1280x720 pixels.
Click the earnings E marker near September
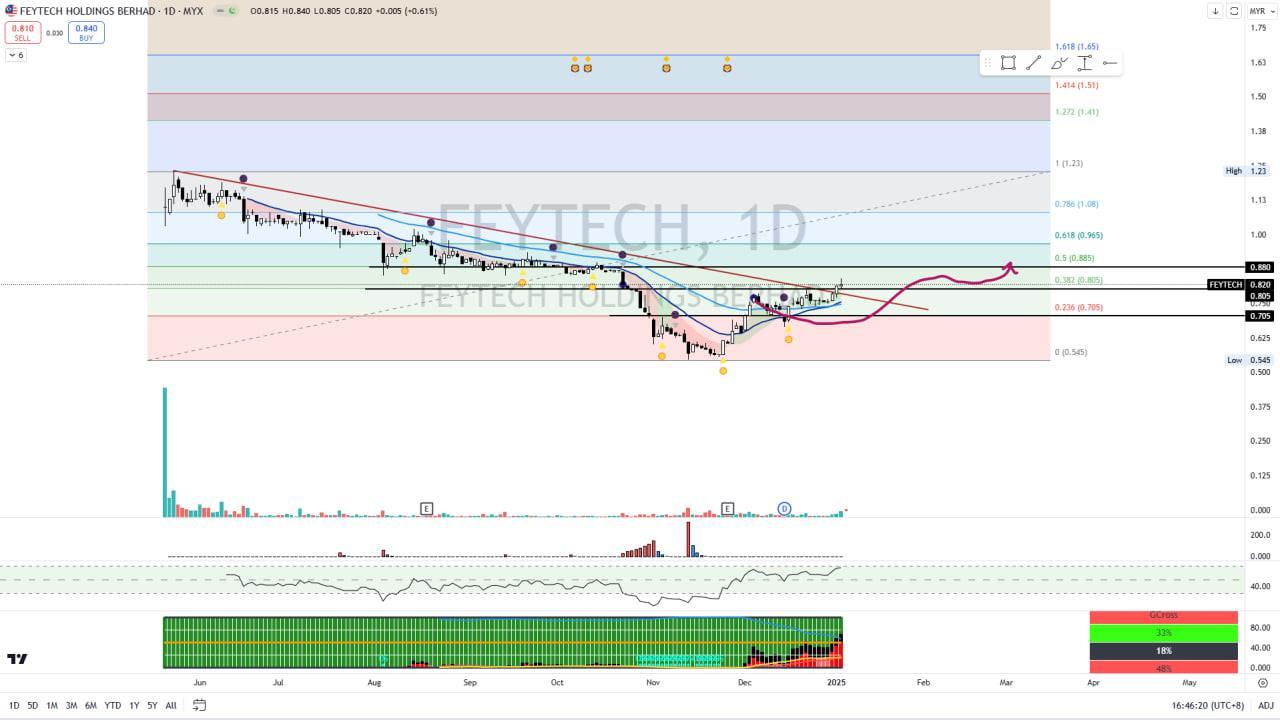pos(427,508)
